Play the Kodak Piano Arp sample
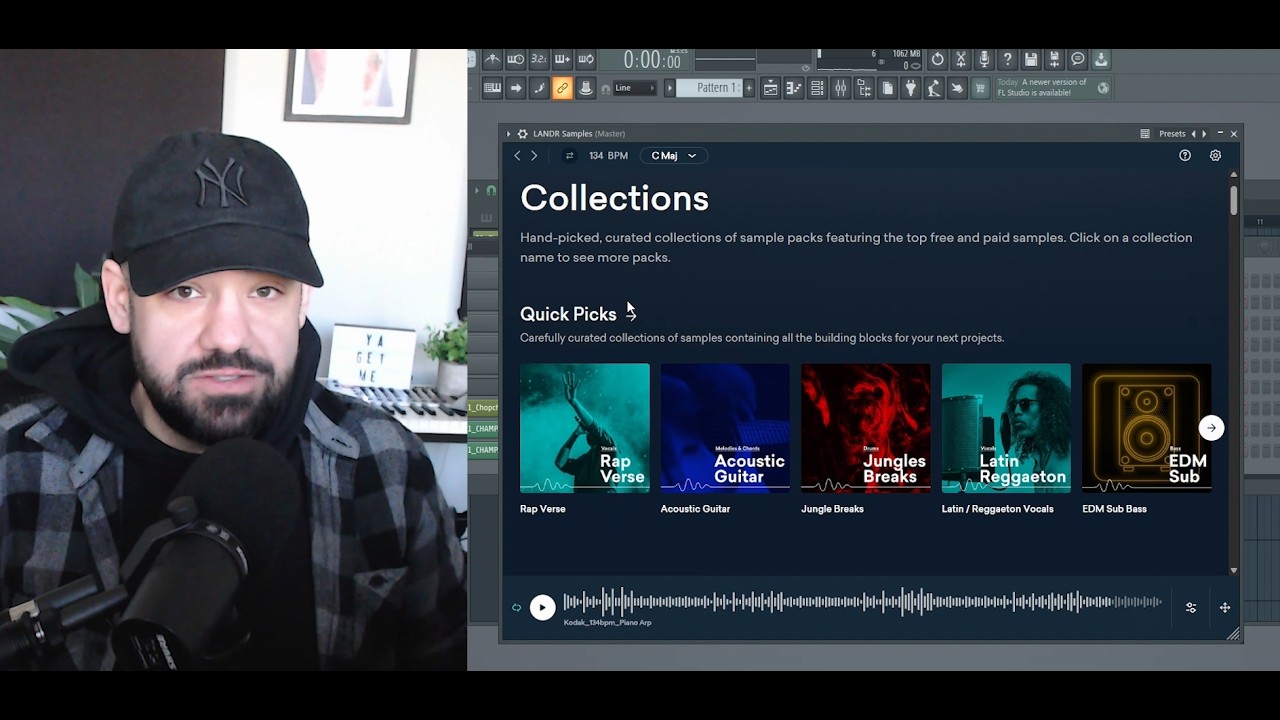Screen dimensions: 1280x720 coord(542,607)
